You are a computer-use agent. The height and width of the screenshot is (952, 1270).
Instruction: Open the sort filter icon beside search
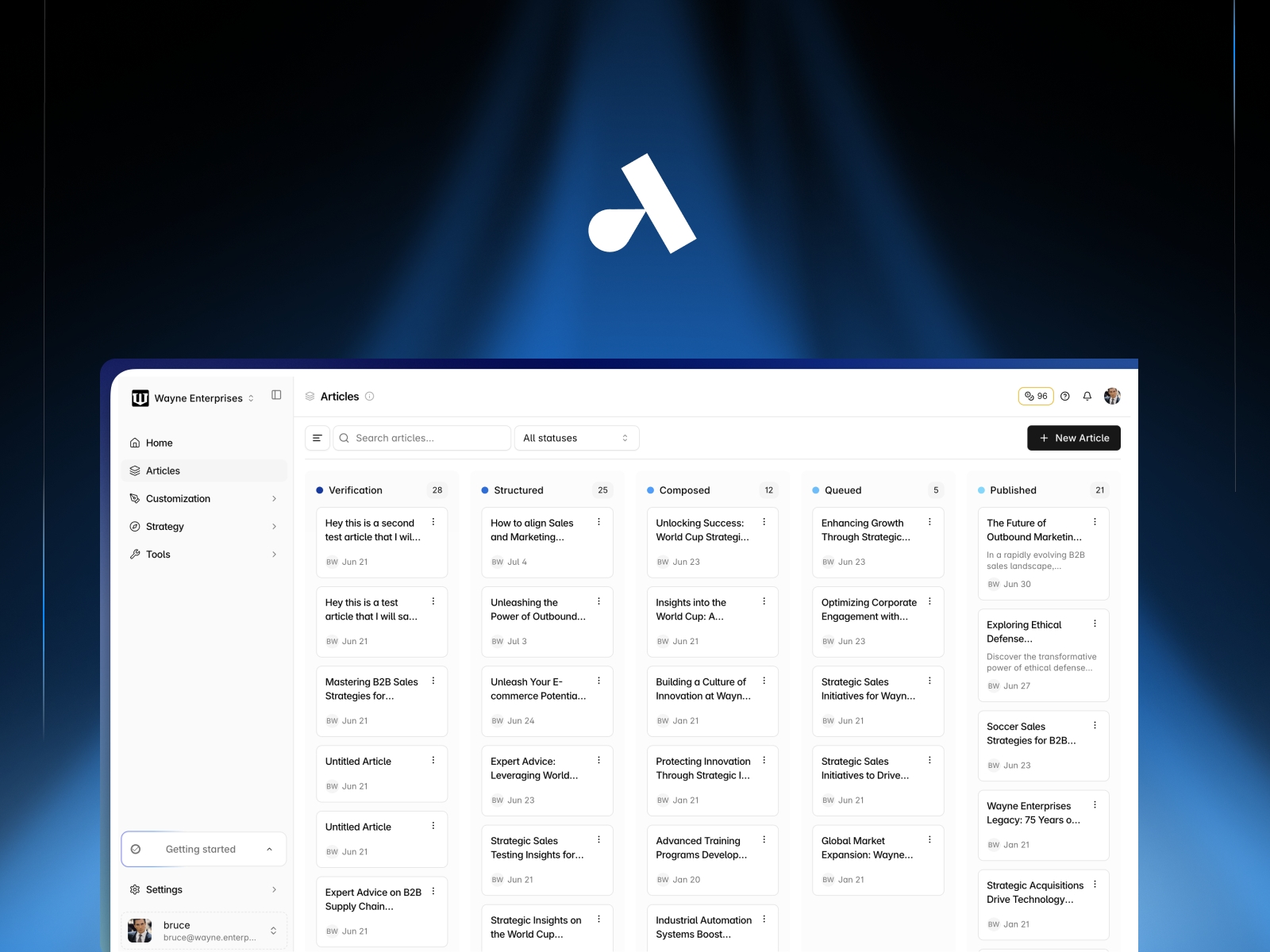point(317,437)
